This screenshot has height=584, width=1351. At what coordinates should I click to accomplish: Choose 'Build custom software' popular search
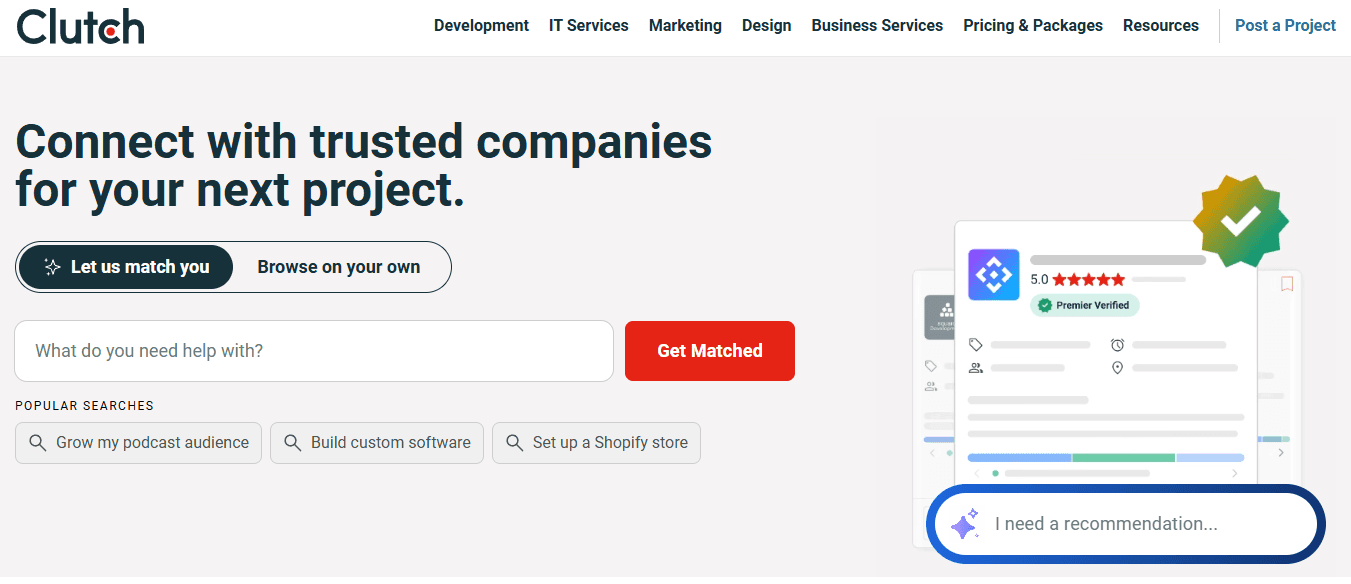pyautogui.click(x=377, y=443)
